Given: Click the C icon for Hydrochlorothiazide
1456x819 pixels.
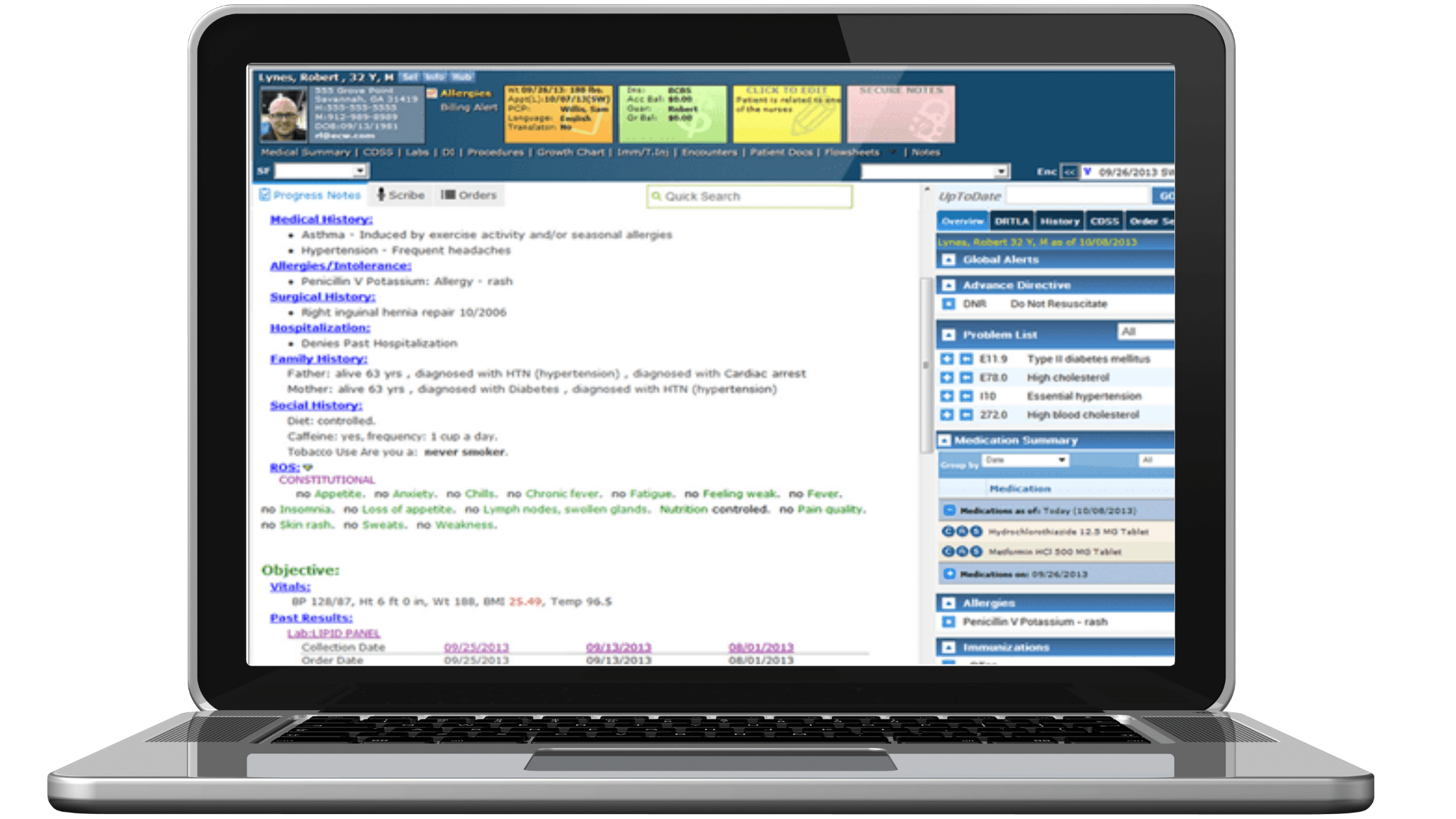Looking at the screenshot, I should point(948,531).
